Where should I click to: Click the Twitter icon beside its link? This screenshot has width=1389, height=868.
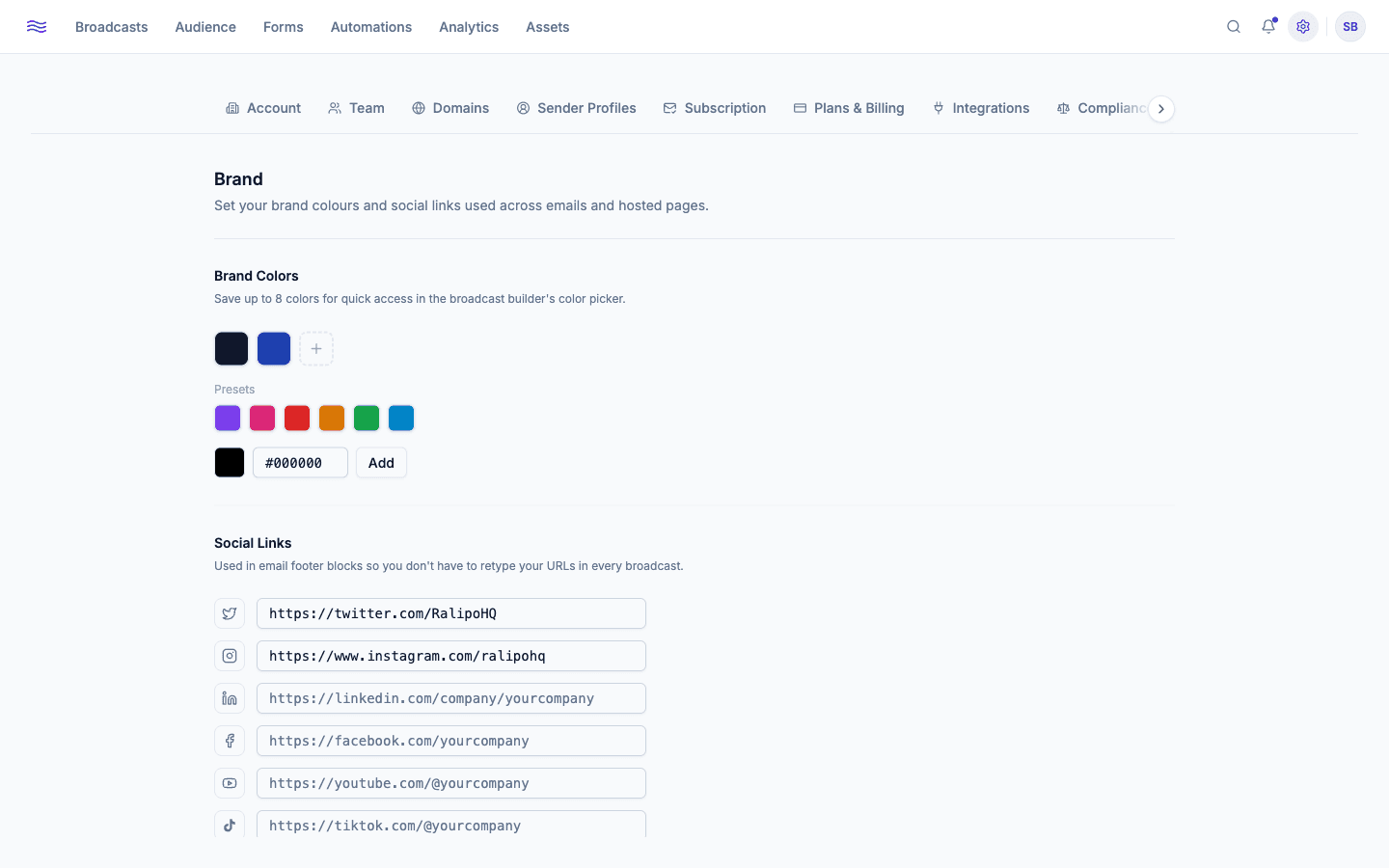[230, 613]
